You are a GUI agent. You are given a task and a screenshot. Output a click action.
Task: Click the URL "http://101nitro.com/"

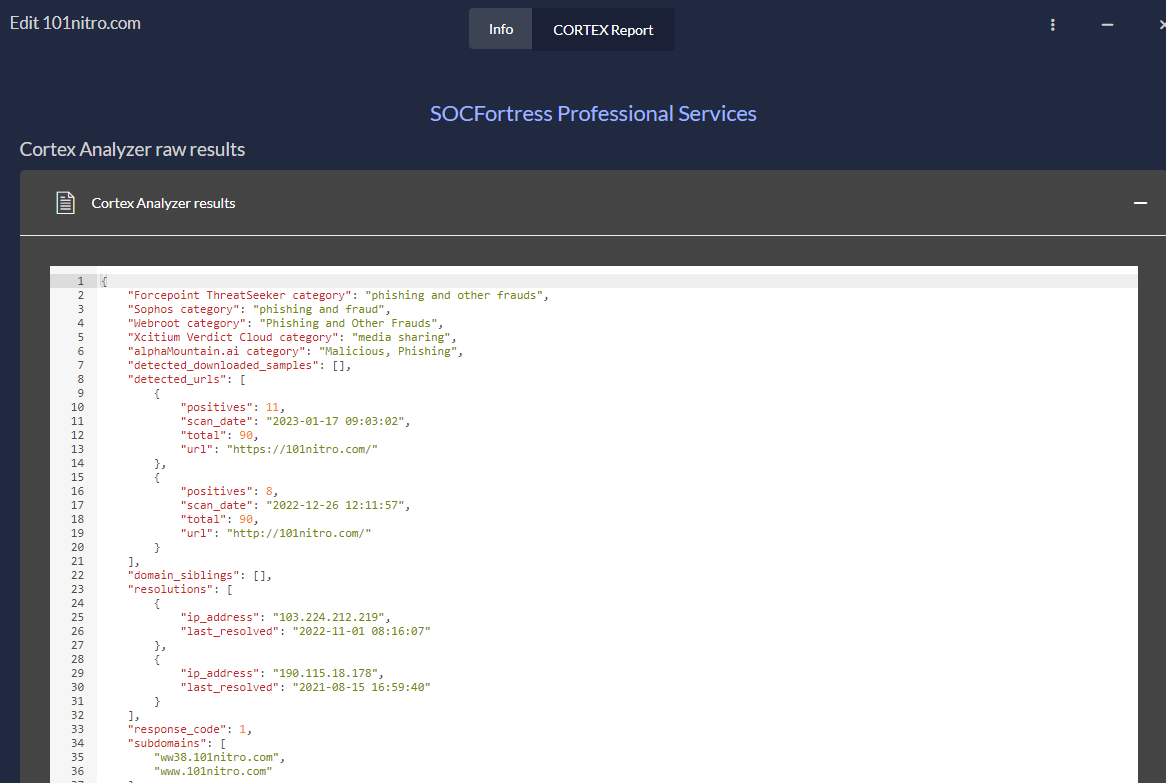299,533
